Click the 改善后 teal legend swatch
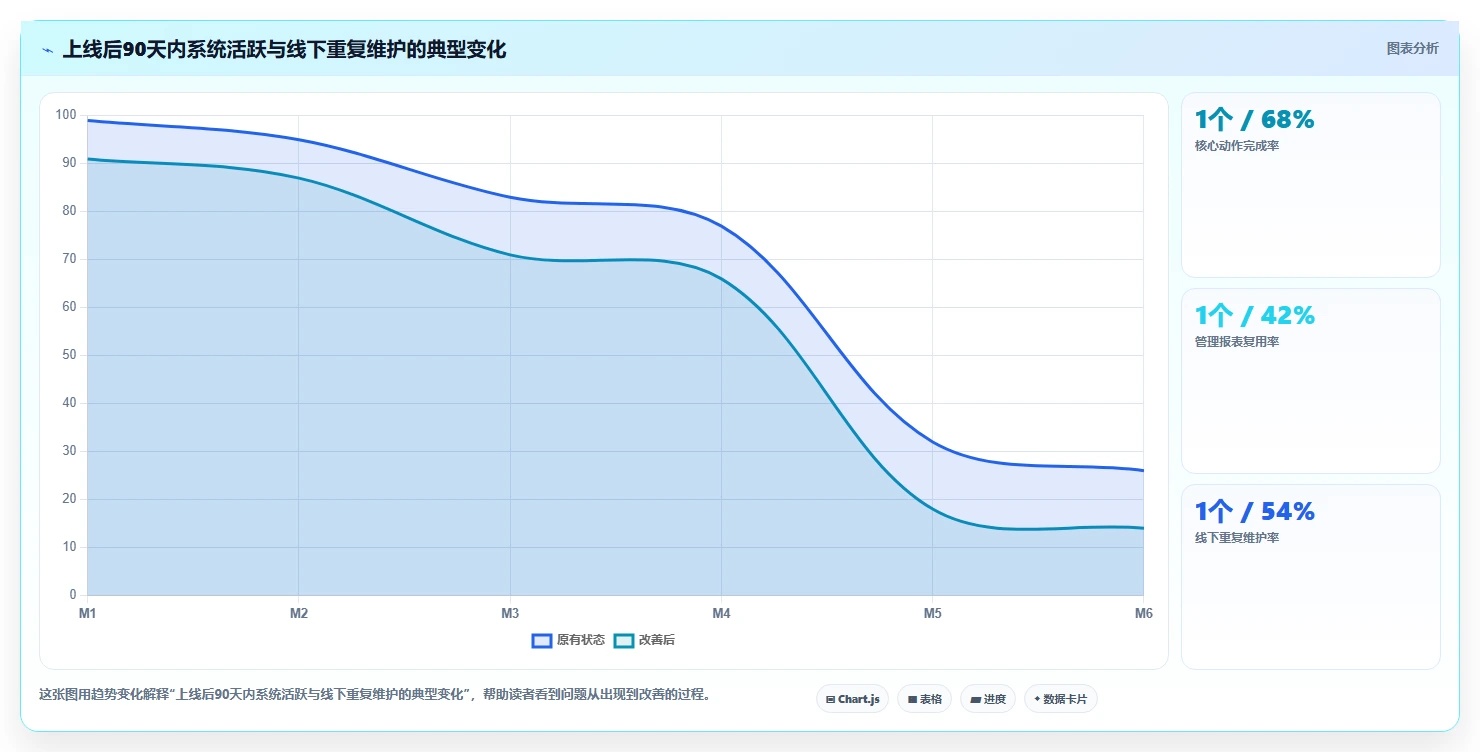Viewport: 1480px width, 752px height. [x=623, y=640]
